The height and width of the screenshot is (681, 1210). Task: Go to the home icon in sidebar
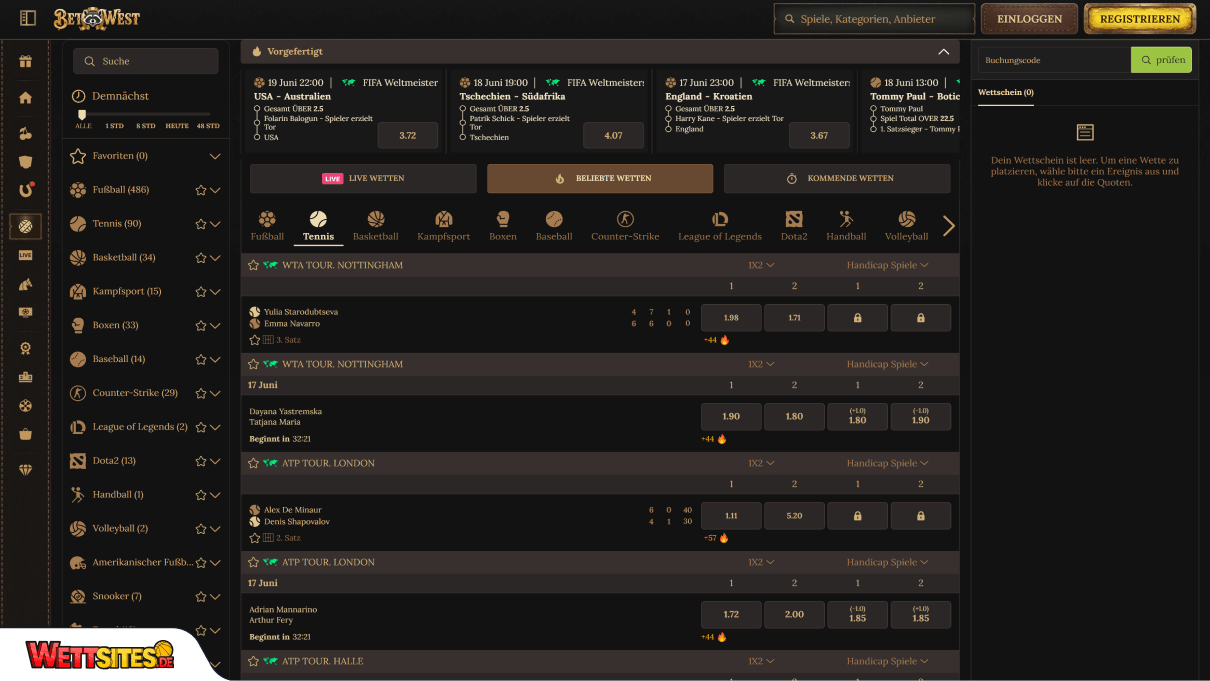[26, 97]
